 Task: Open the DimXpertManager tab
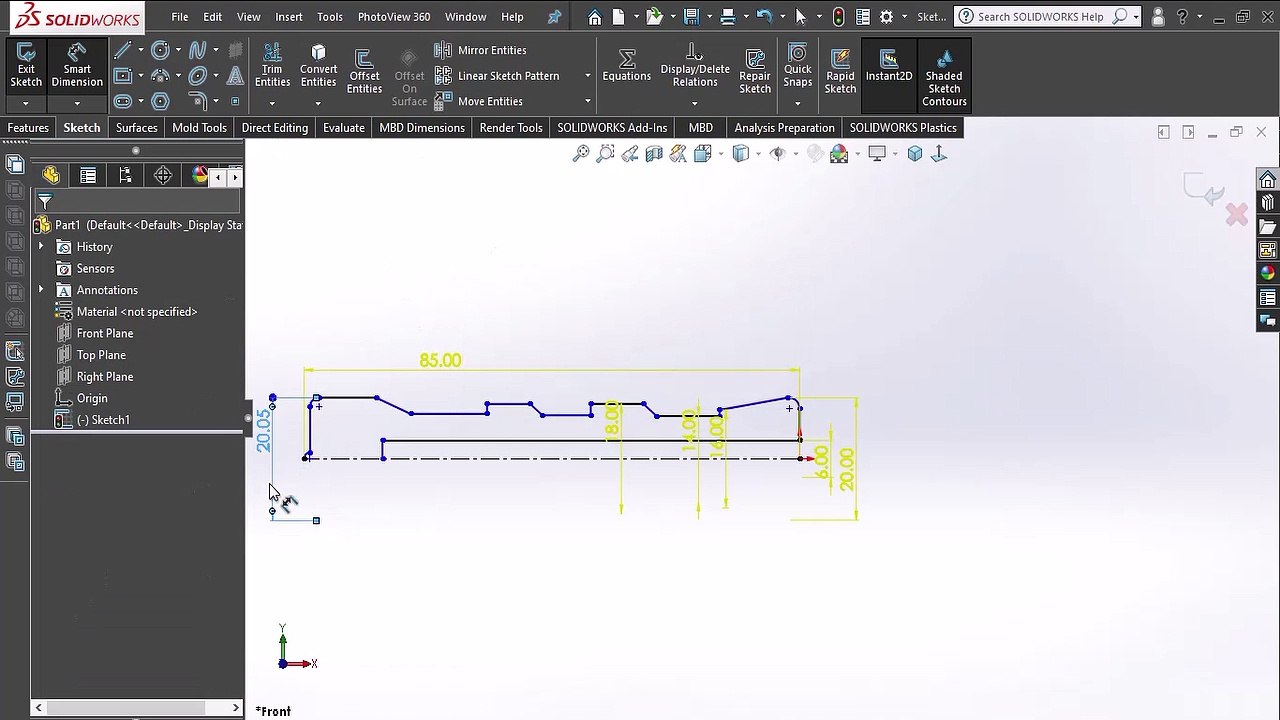(x=163, y=176)
